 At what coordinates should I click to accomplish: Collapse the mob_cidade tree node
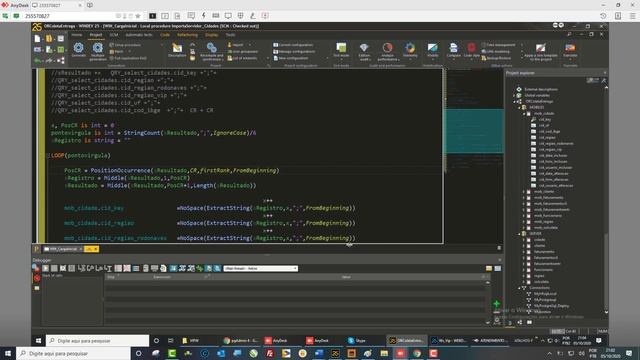click(524, 113)
